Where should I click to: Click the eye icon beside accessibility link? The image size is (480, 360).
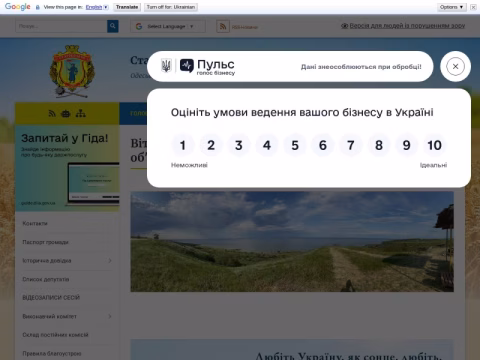[345, 26]
